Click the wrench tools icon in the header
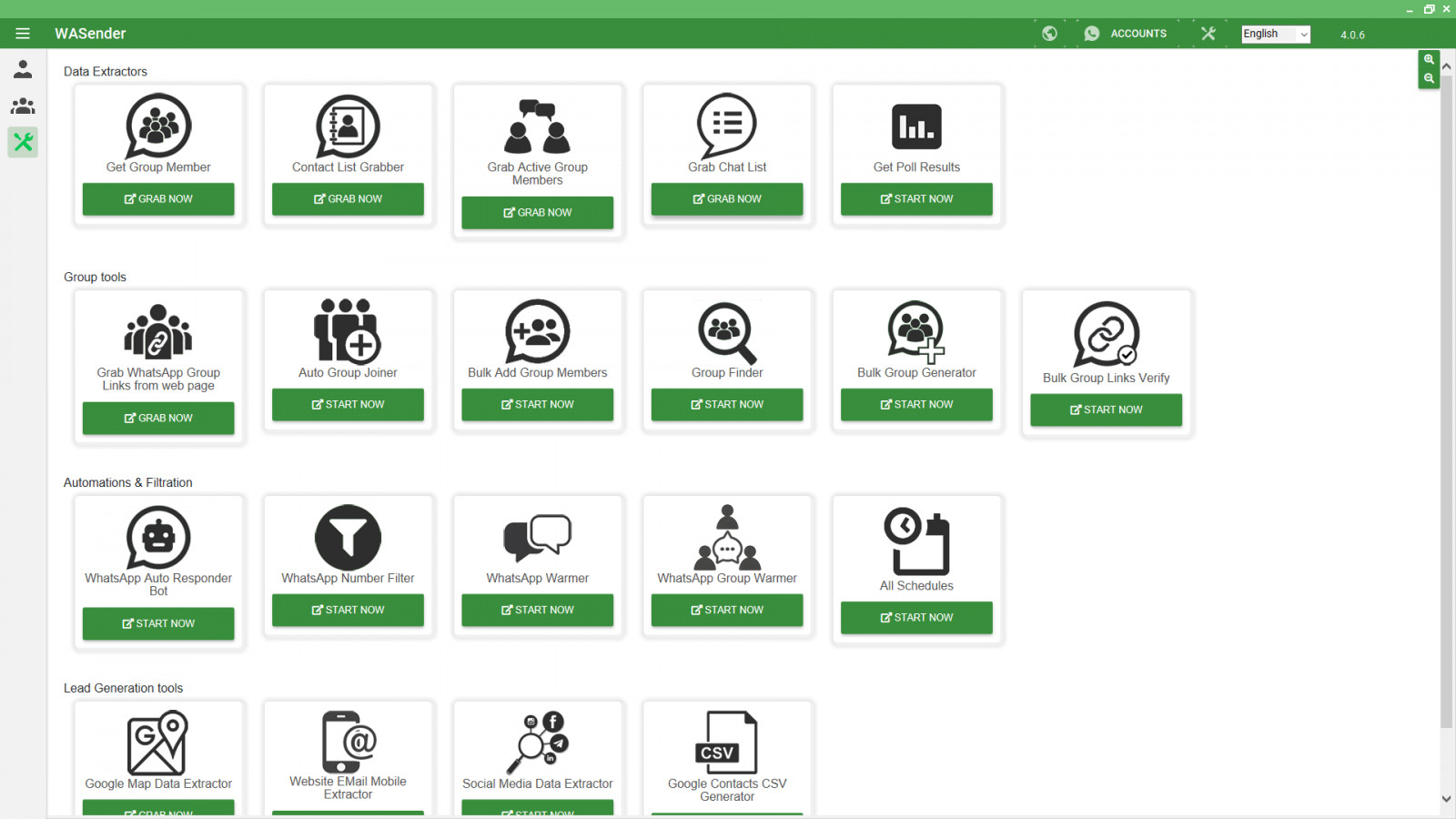 click(x=1208, y=34)
